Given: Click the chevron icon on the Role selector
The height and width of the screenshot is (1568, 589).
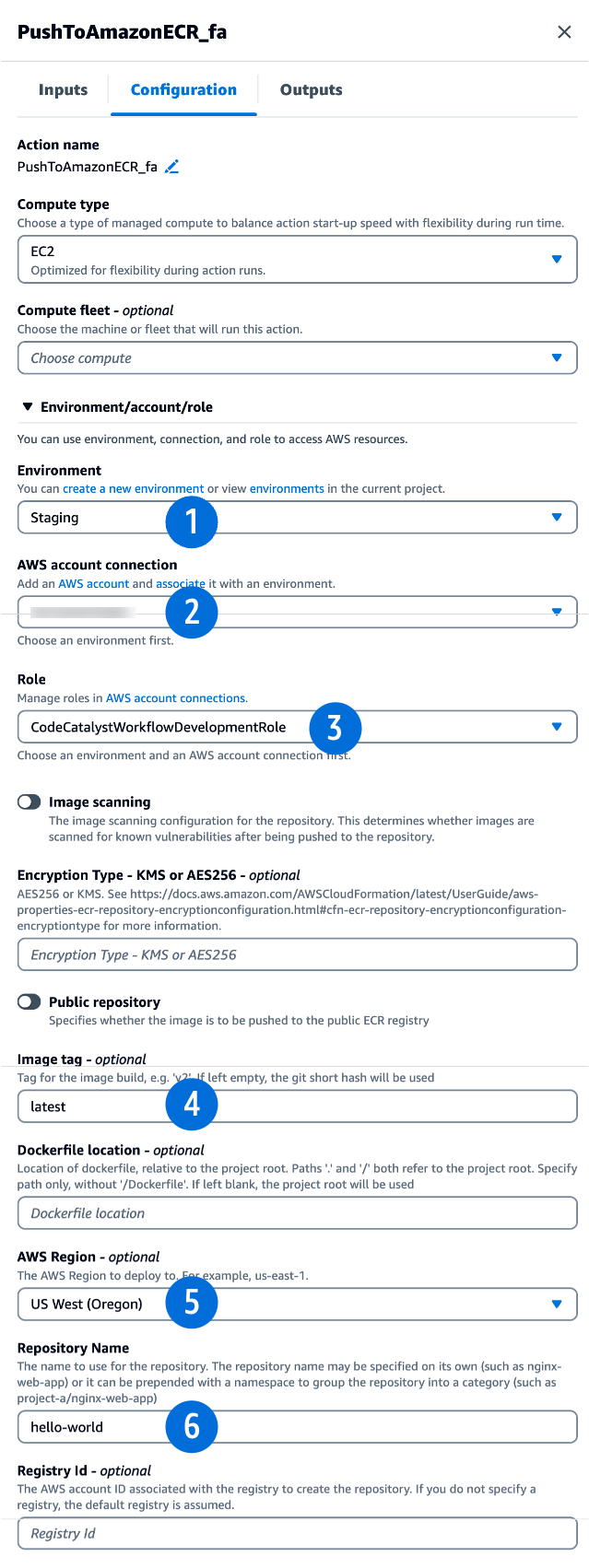Looking at the screenshot, I should coord(557,726).
